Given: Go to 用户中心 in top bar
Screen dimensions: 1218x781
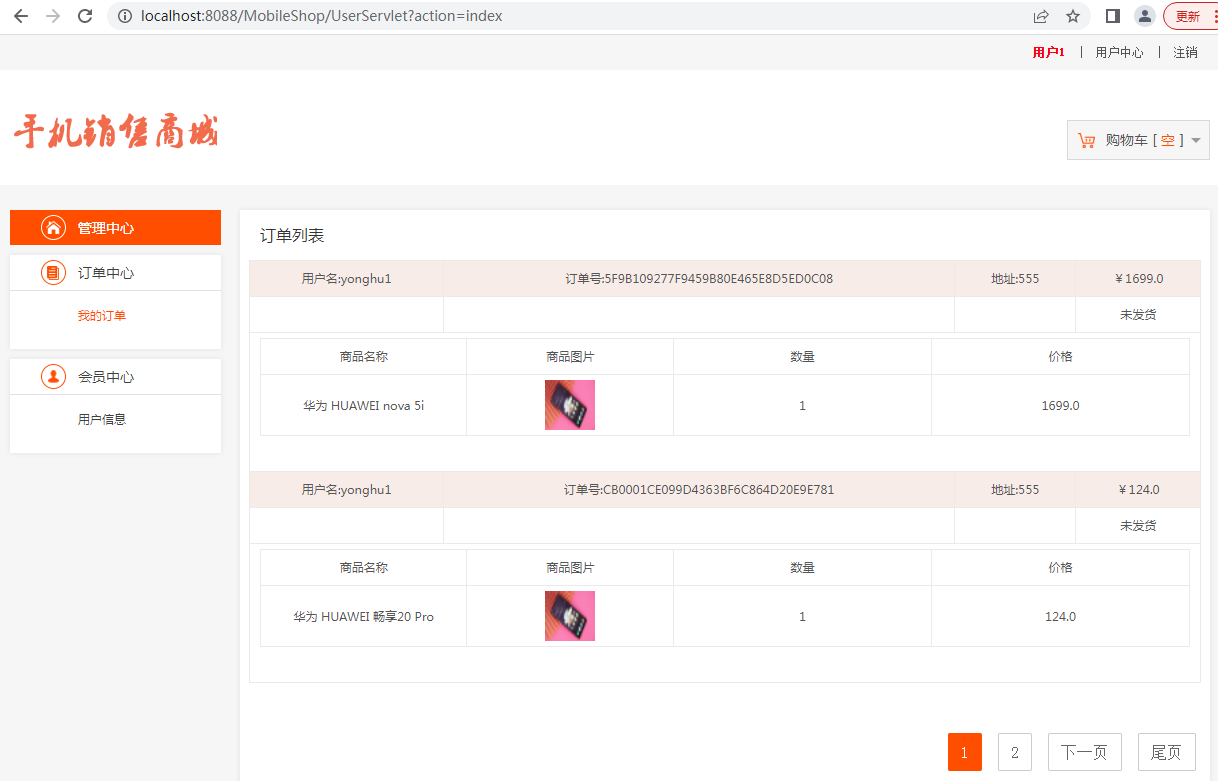Looking at the screenshot, I should [x=1119, y=52].
